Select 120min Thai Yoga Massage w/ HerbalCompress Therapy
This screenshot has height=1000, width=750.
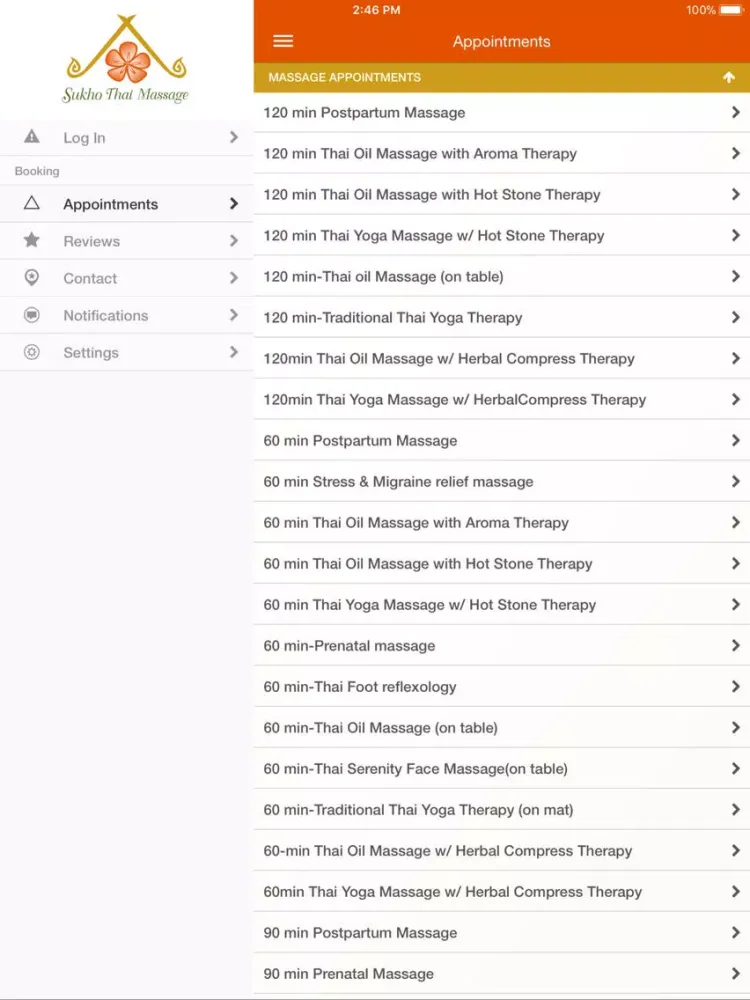click(x=502, y=399)
